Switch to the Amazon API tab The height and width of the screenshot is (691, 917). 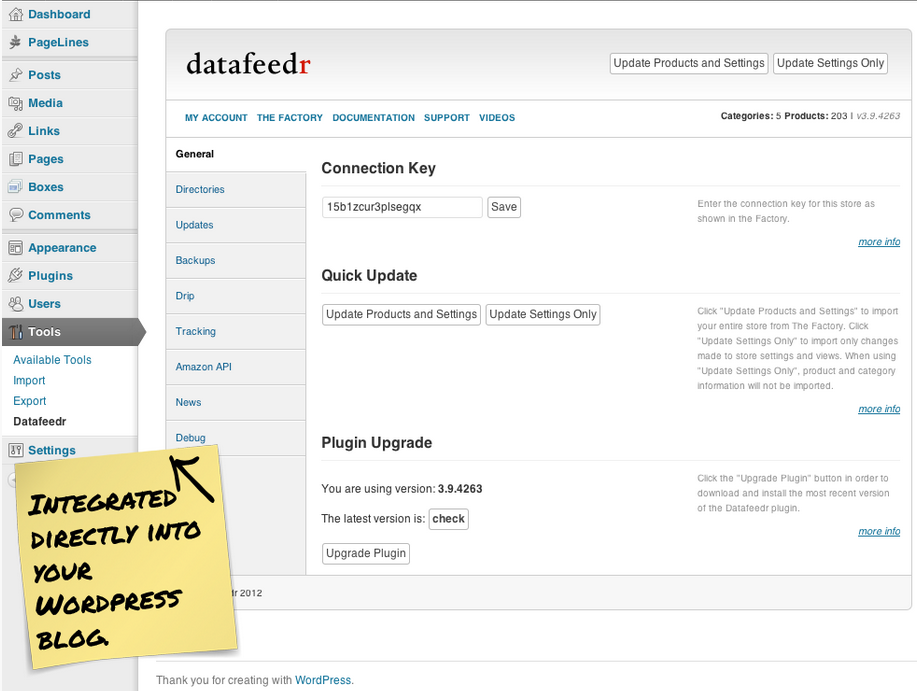coord(236,367)
